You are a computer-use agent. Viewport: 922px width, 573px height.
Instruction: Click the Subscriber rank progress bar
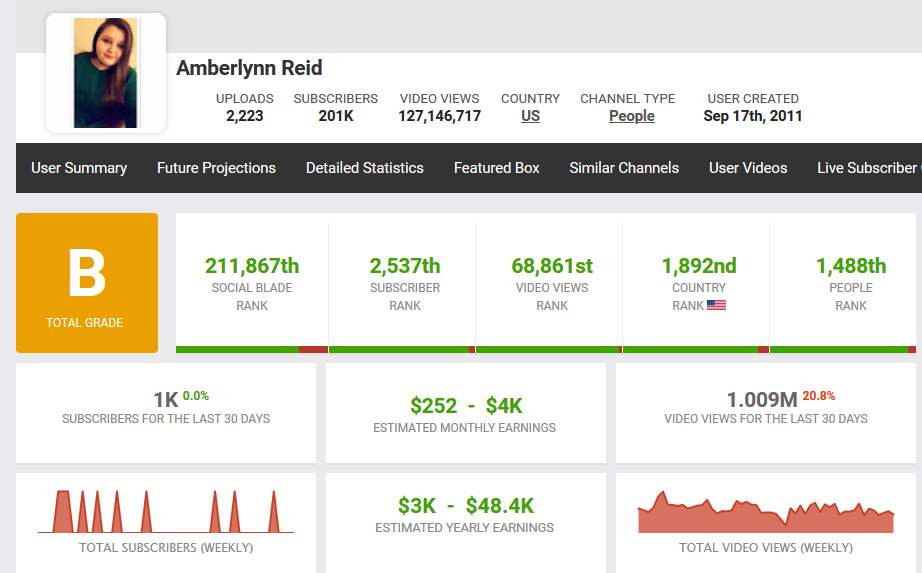pyautogui.click(x=402, y=349)
